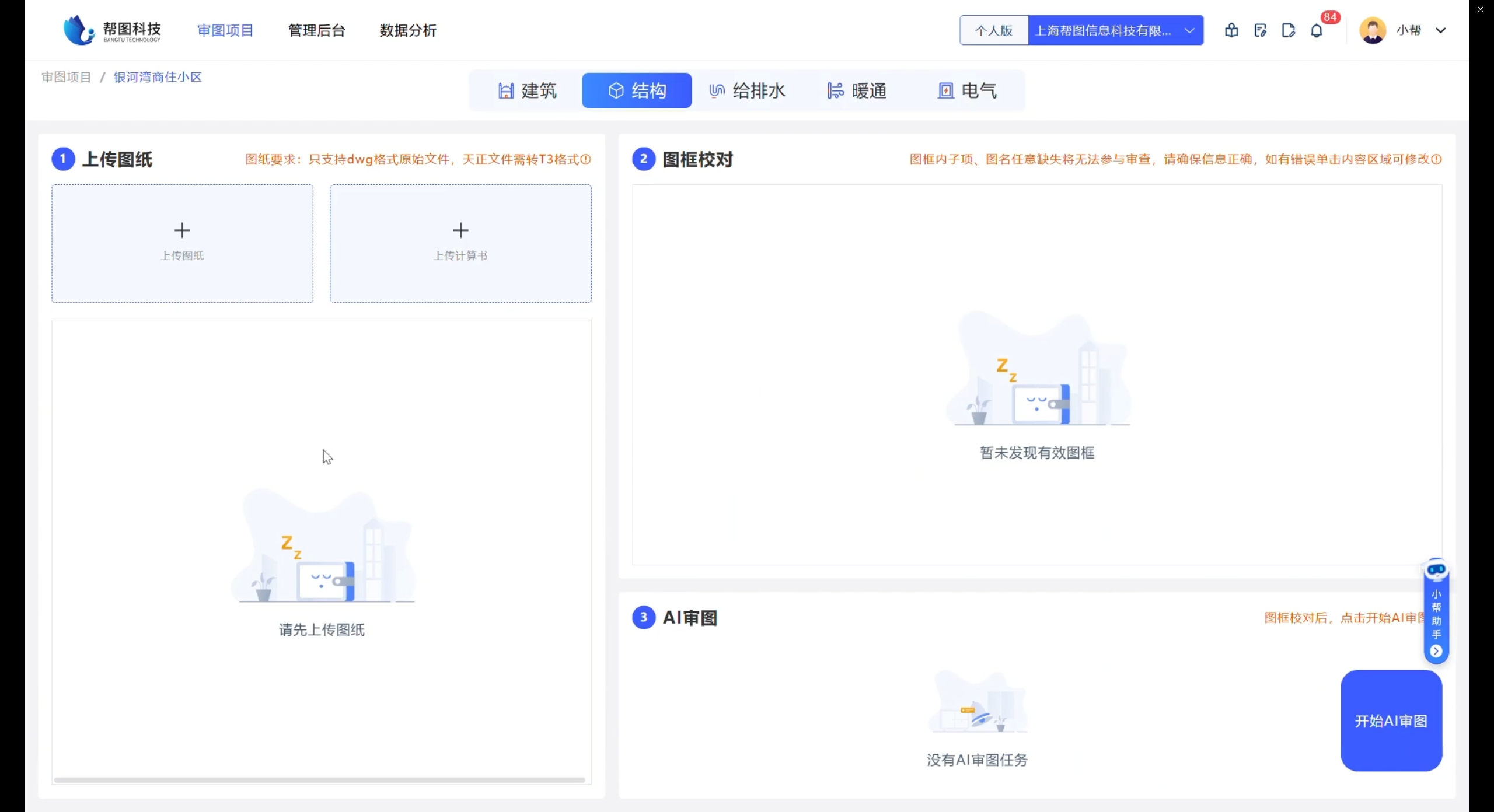Go to 审图项目 breadcrumb link
The image size is (1494, 812).
[67, 77]
